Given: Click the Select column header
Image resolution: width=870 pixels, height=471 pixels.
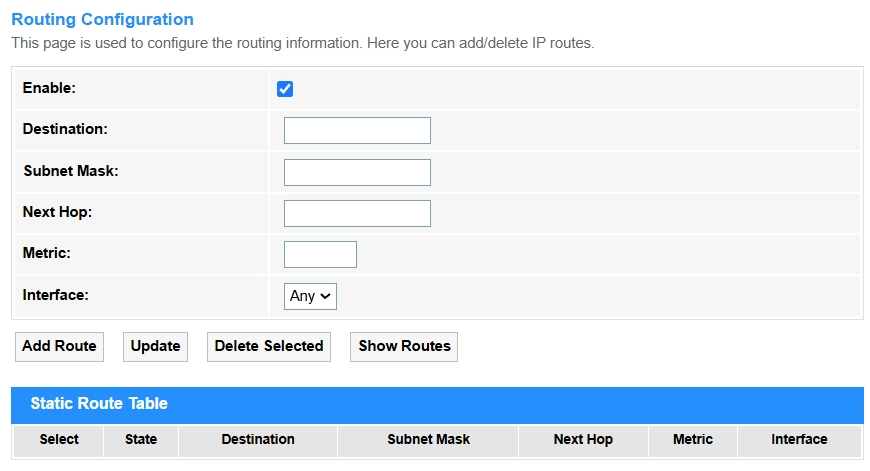Looking at the screenshot, I should (59, 440).
